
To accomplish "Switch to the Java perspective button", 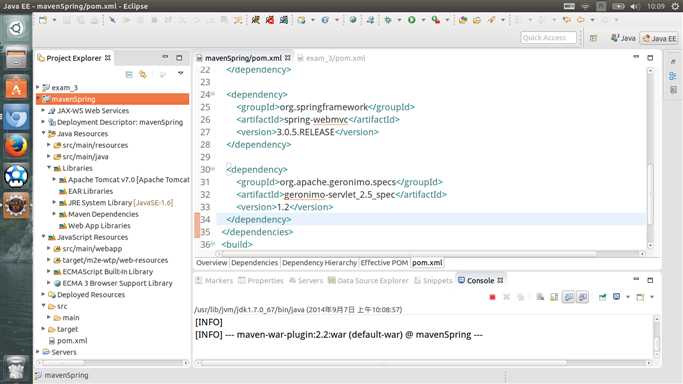I will click(x=623, y=38).
